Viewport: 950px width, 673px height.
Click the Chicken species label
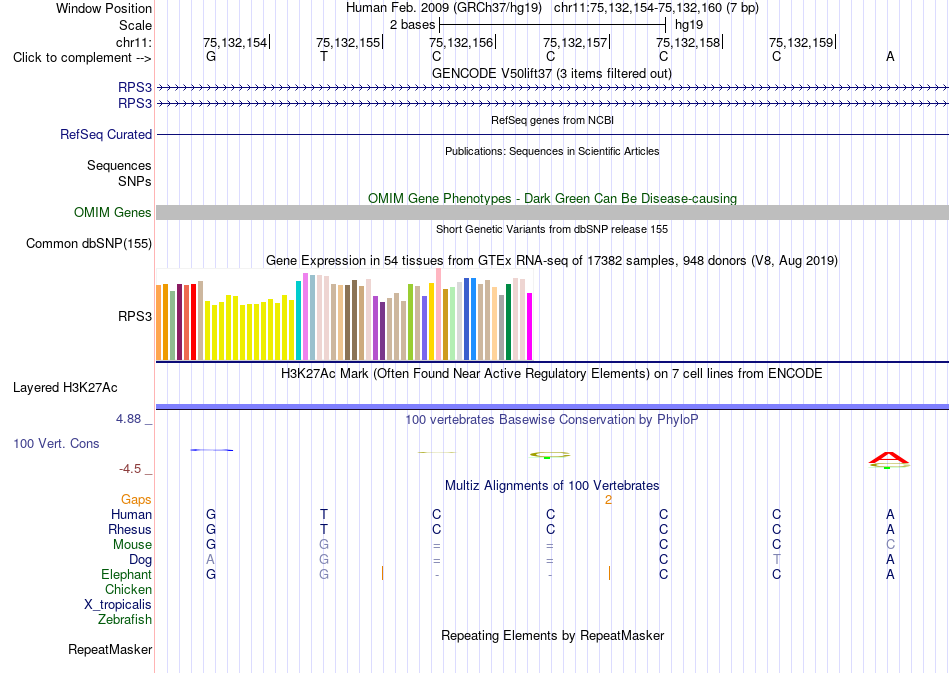(128, 589)
